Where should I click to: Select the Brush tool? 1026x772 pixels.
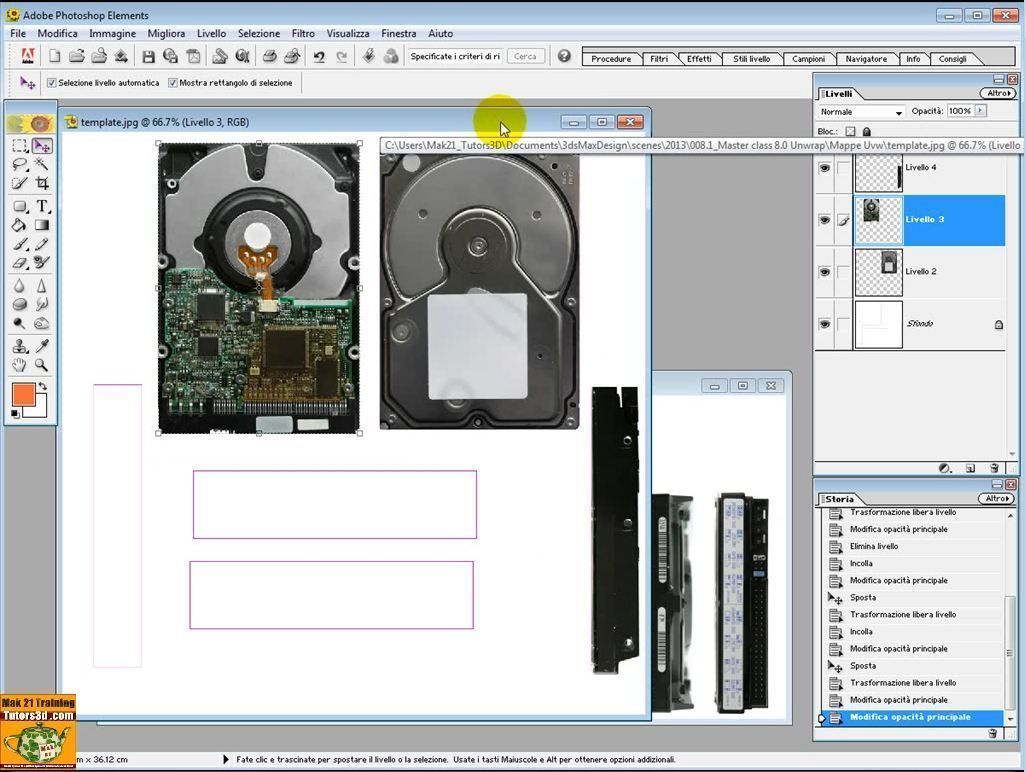tap(20, 244)
